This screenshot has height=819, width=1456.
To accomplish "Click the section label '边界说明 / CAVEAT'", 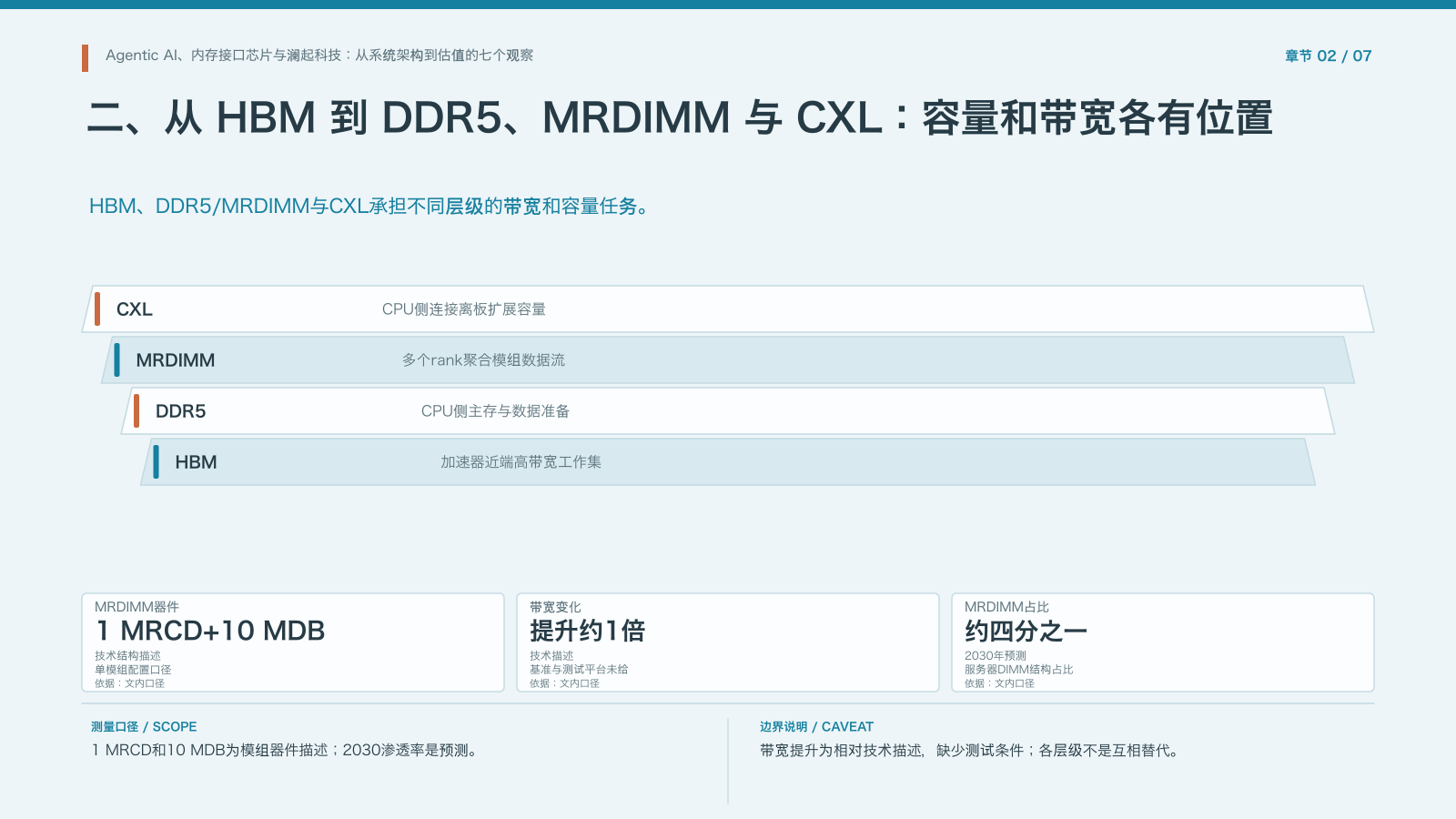I will click(816, 727).
